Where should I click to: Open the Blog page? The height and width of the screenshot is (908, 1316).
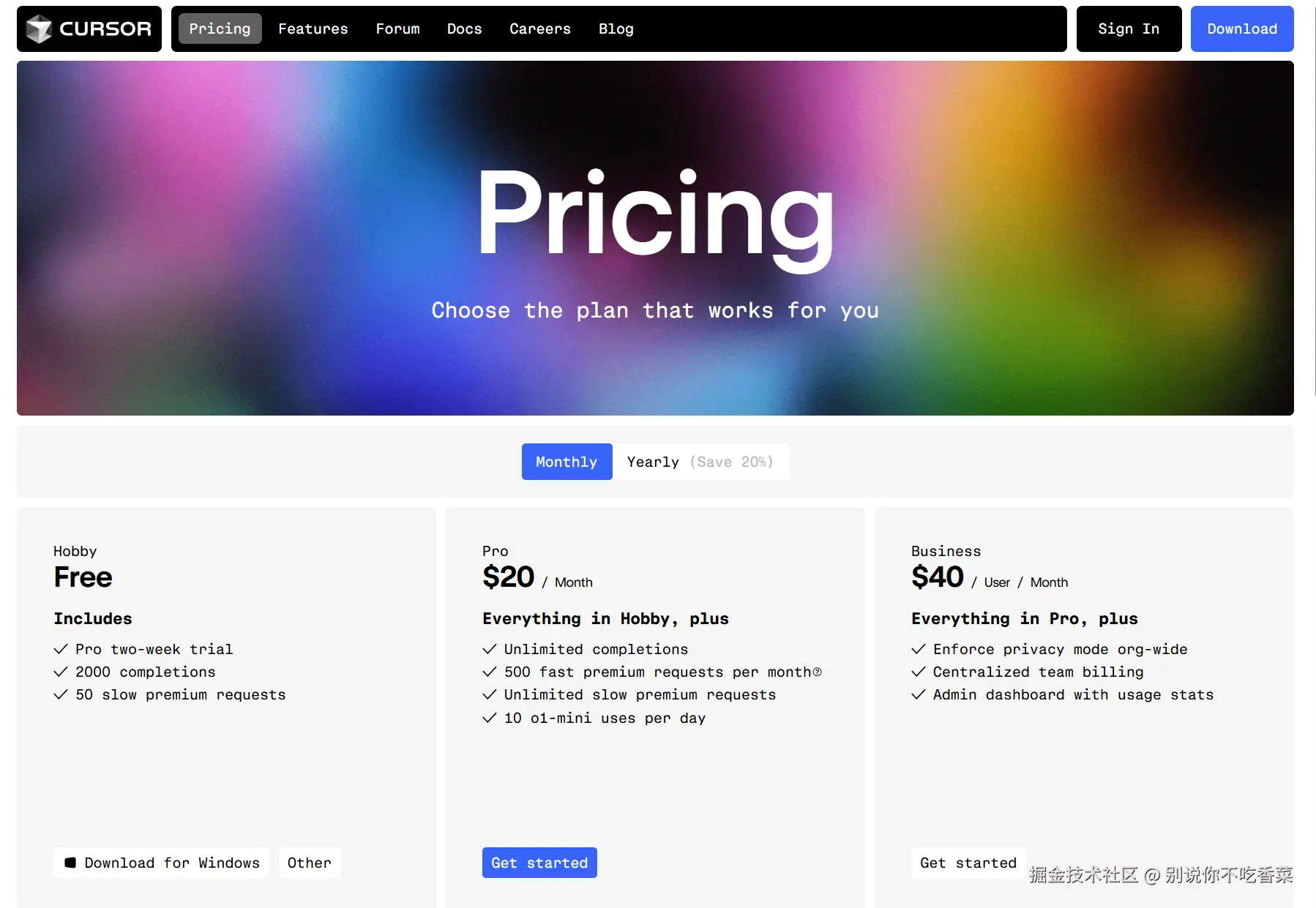pyautogui.click(x=616, y=29)
